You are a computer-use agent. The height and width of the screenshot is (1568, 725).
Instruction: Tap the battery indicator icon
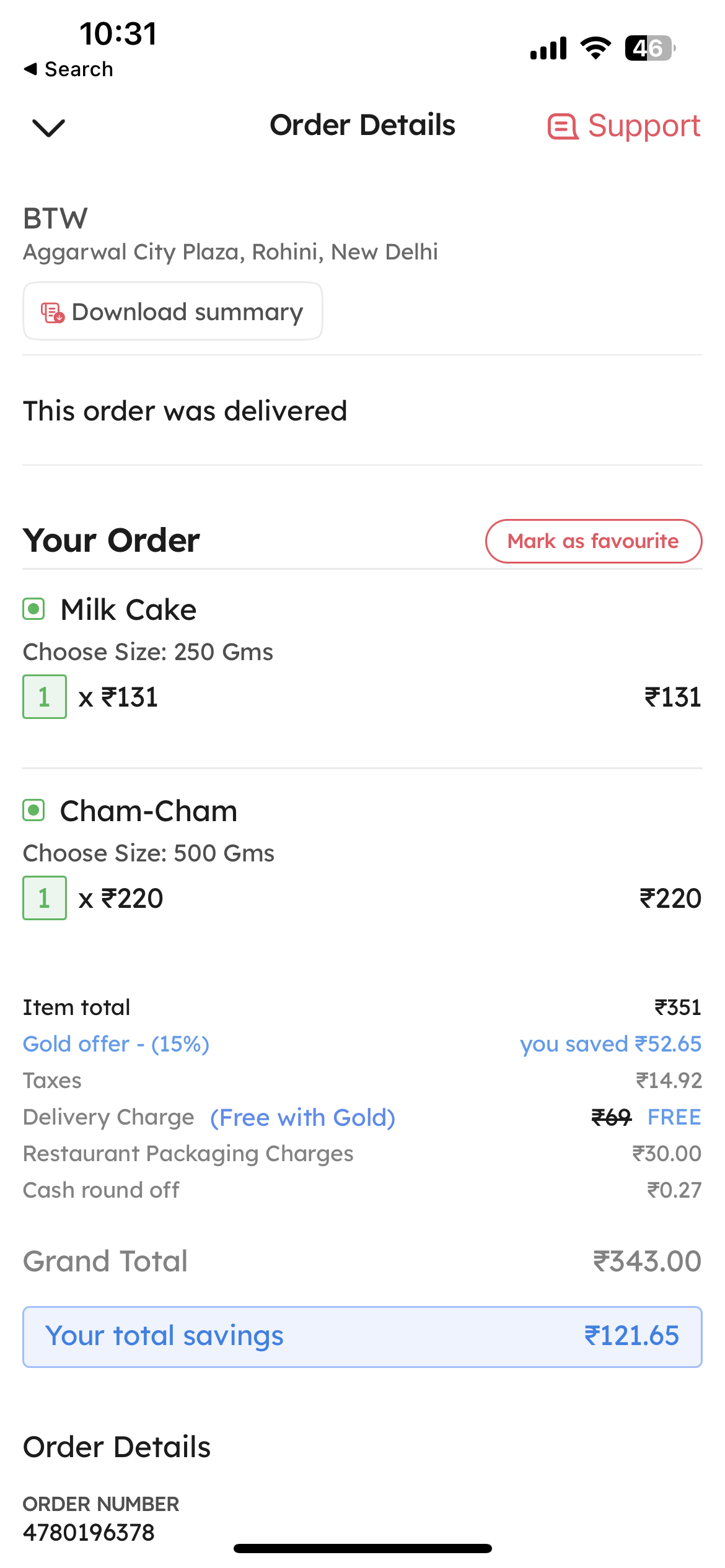pyautogui.click(x=649, y=48)
